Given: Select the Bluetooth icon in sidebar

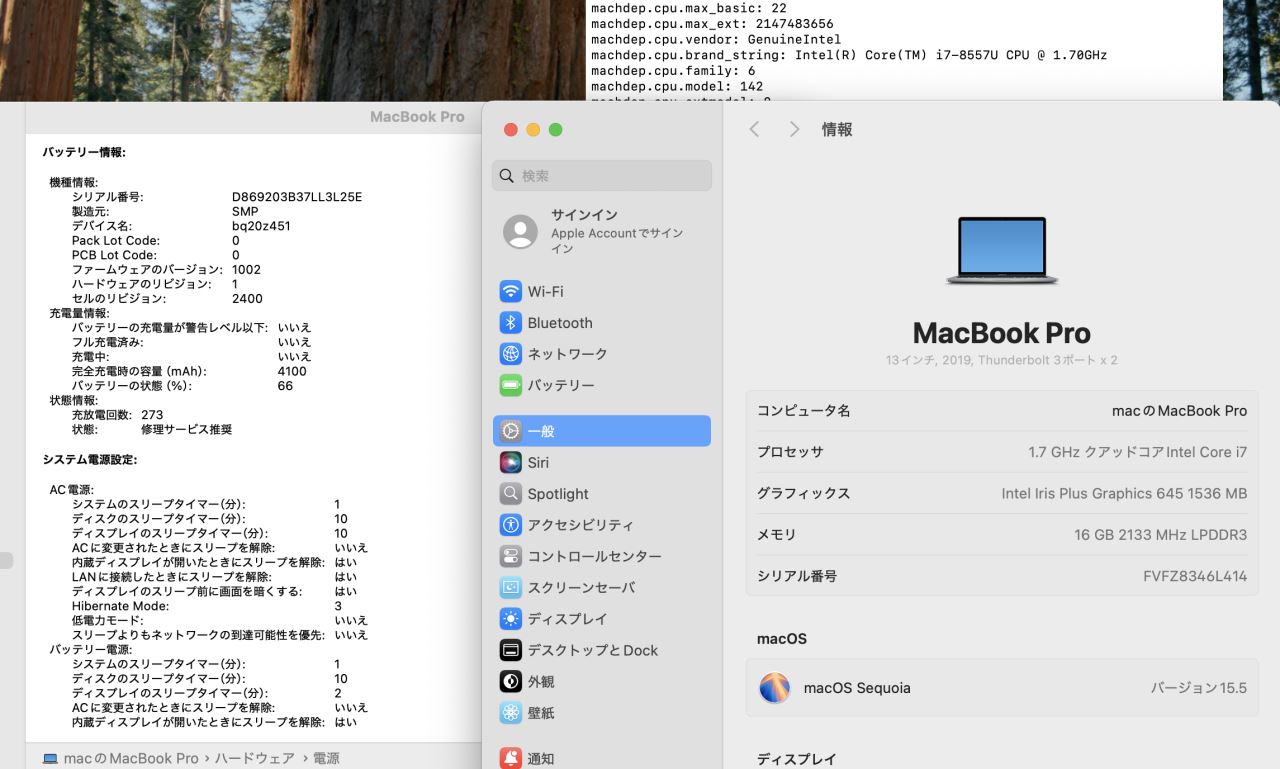Looking at the screenshot, I should click(x=511, y=323).
